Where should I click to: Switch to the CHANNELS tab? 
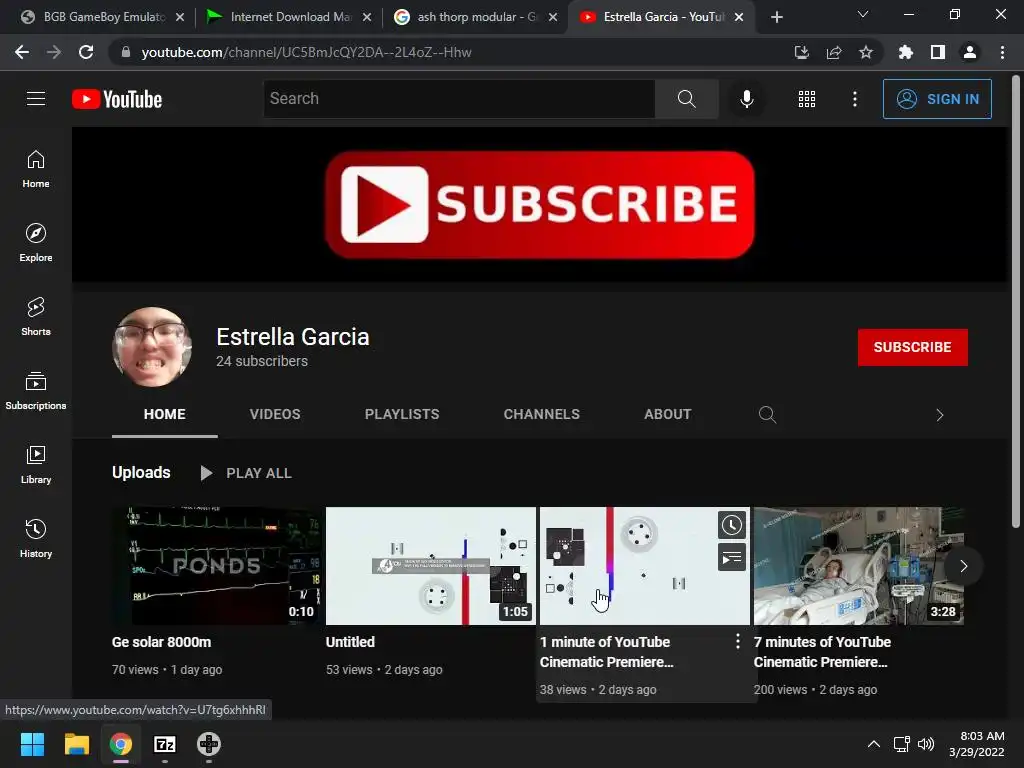pos(541,414)
